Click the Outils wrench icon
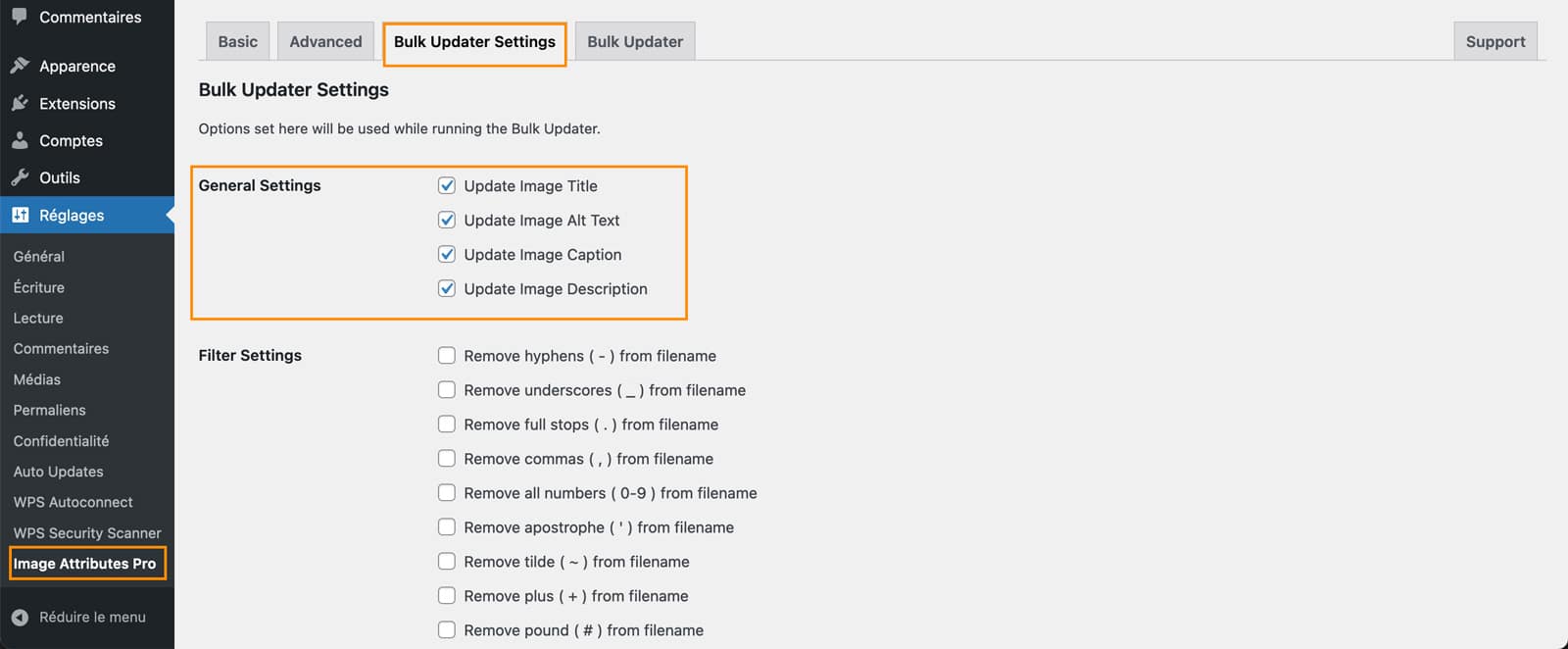The image size is (1568, 649). click(20, 177)
